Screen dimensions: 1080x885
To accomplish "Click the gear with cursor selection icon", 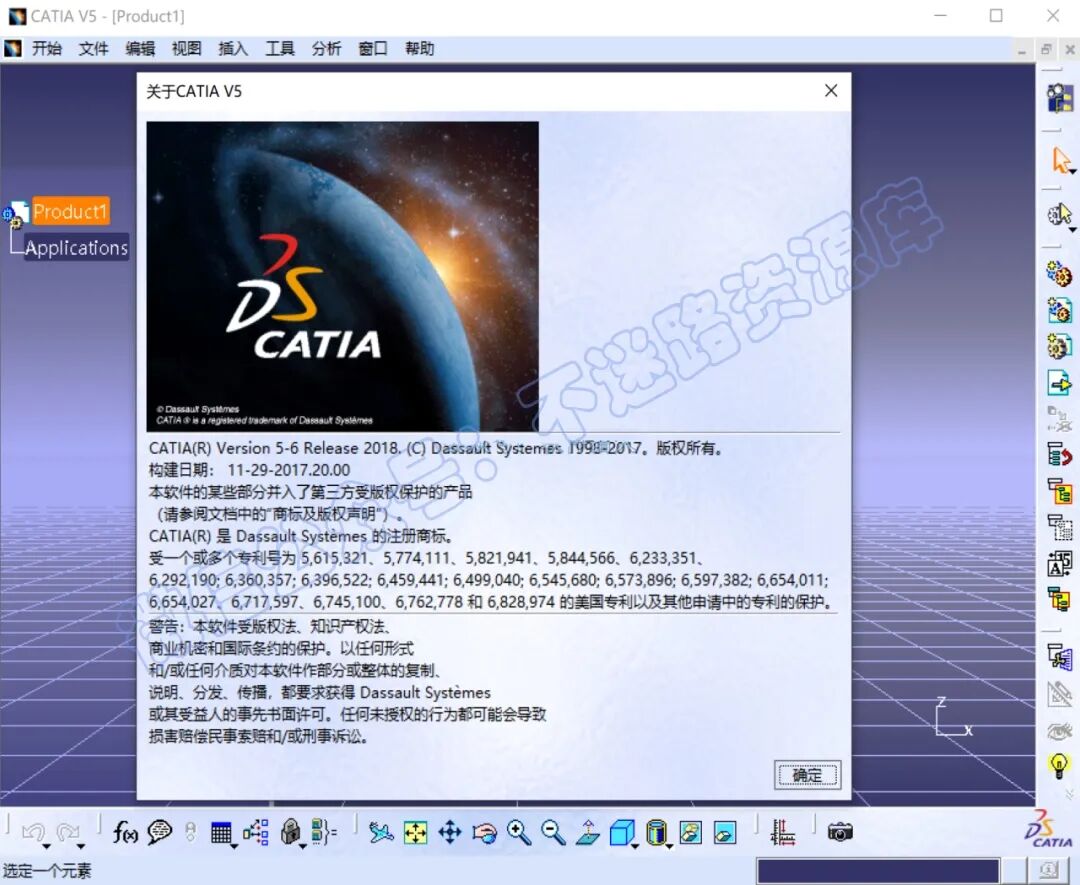I will click(x=1059, y=215).
